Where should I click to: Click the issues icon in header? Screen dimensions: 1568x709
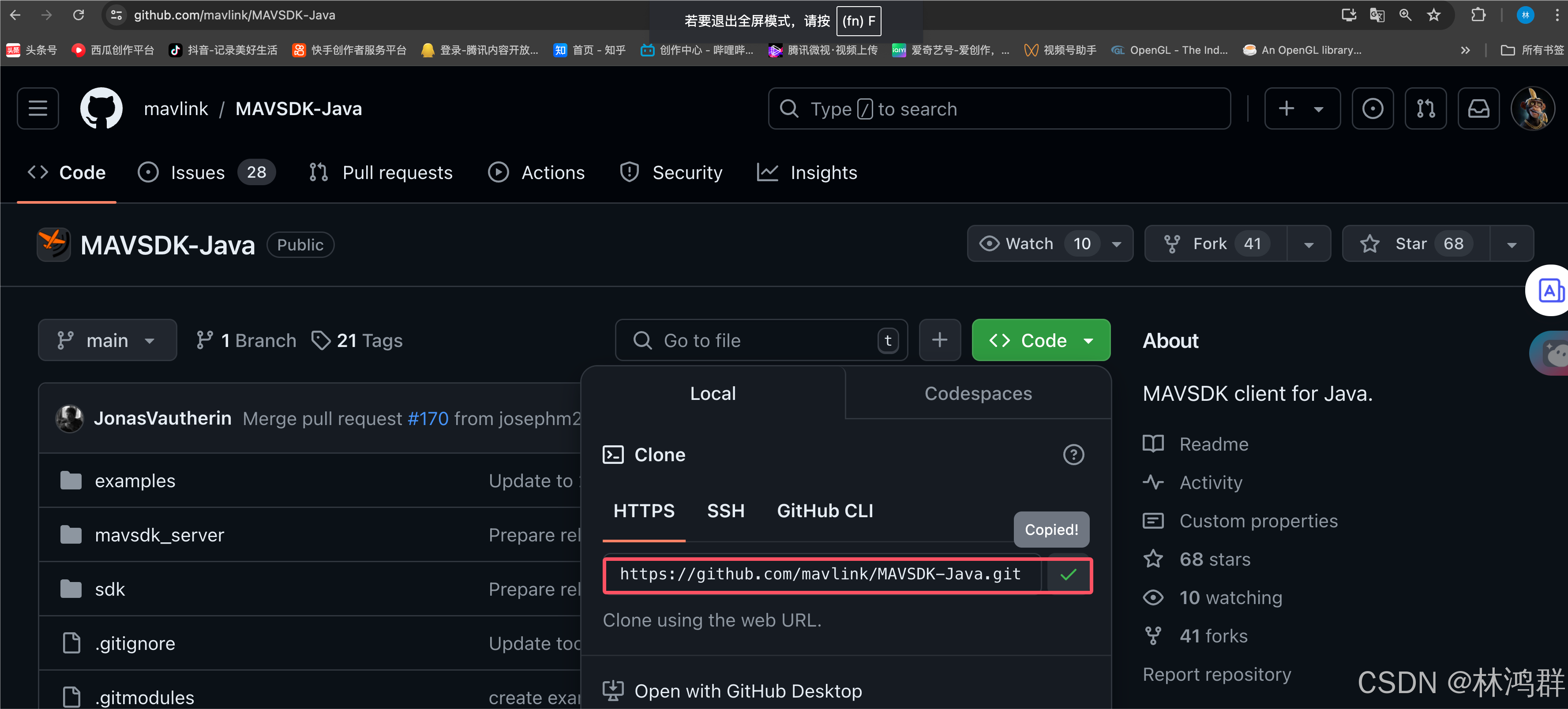coord(1372,108)
